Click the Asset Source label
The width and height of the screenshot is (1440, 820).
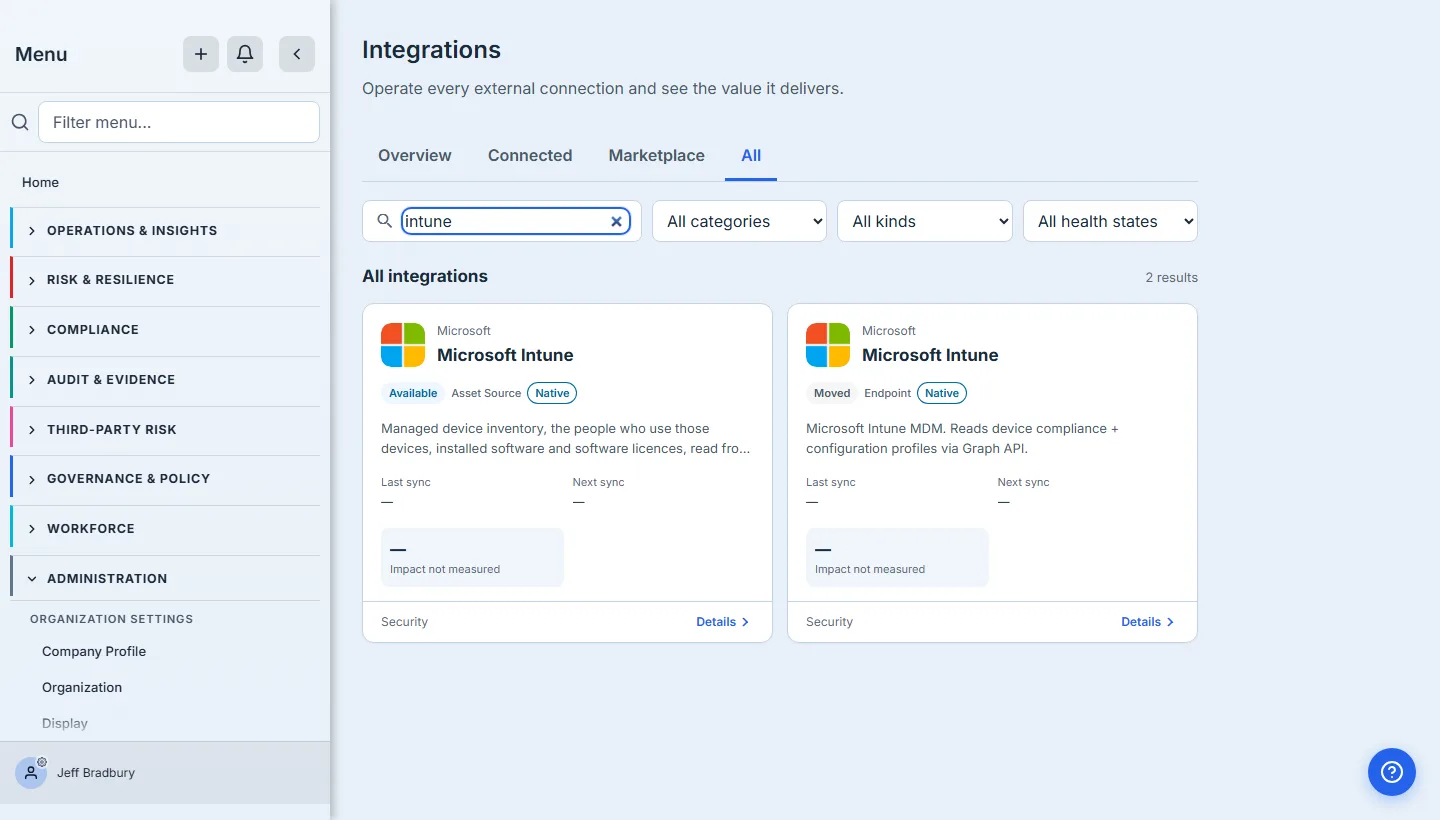coord(486,393)
